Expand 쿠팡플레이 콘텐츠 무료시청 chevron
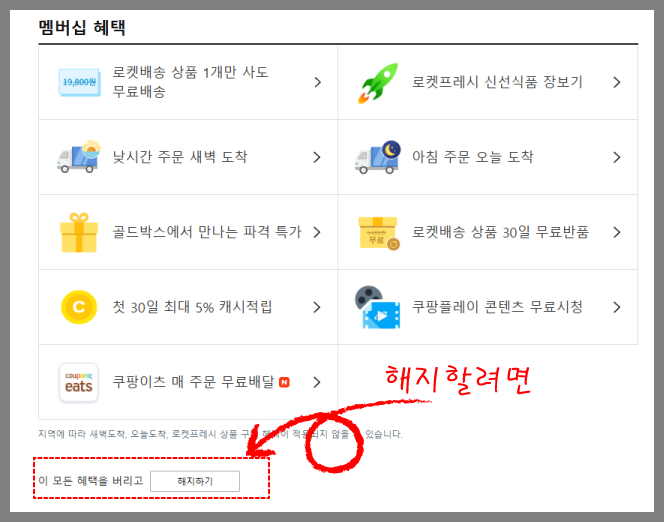This screenshot has height=522, width=664. [617, 307]
